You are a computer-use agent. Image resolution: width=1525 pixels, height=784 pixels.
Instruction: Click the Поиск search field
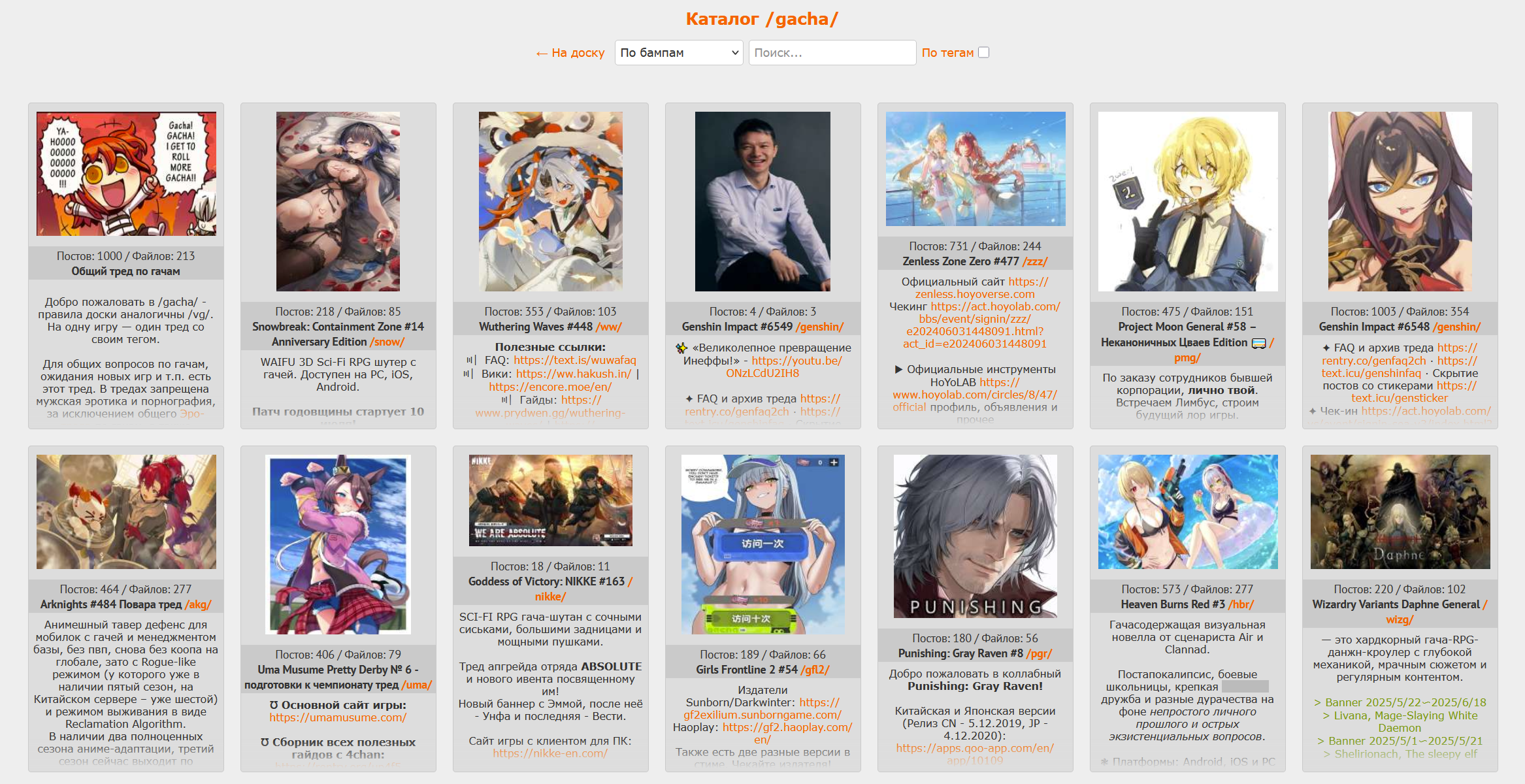click(x=832, y=52)
